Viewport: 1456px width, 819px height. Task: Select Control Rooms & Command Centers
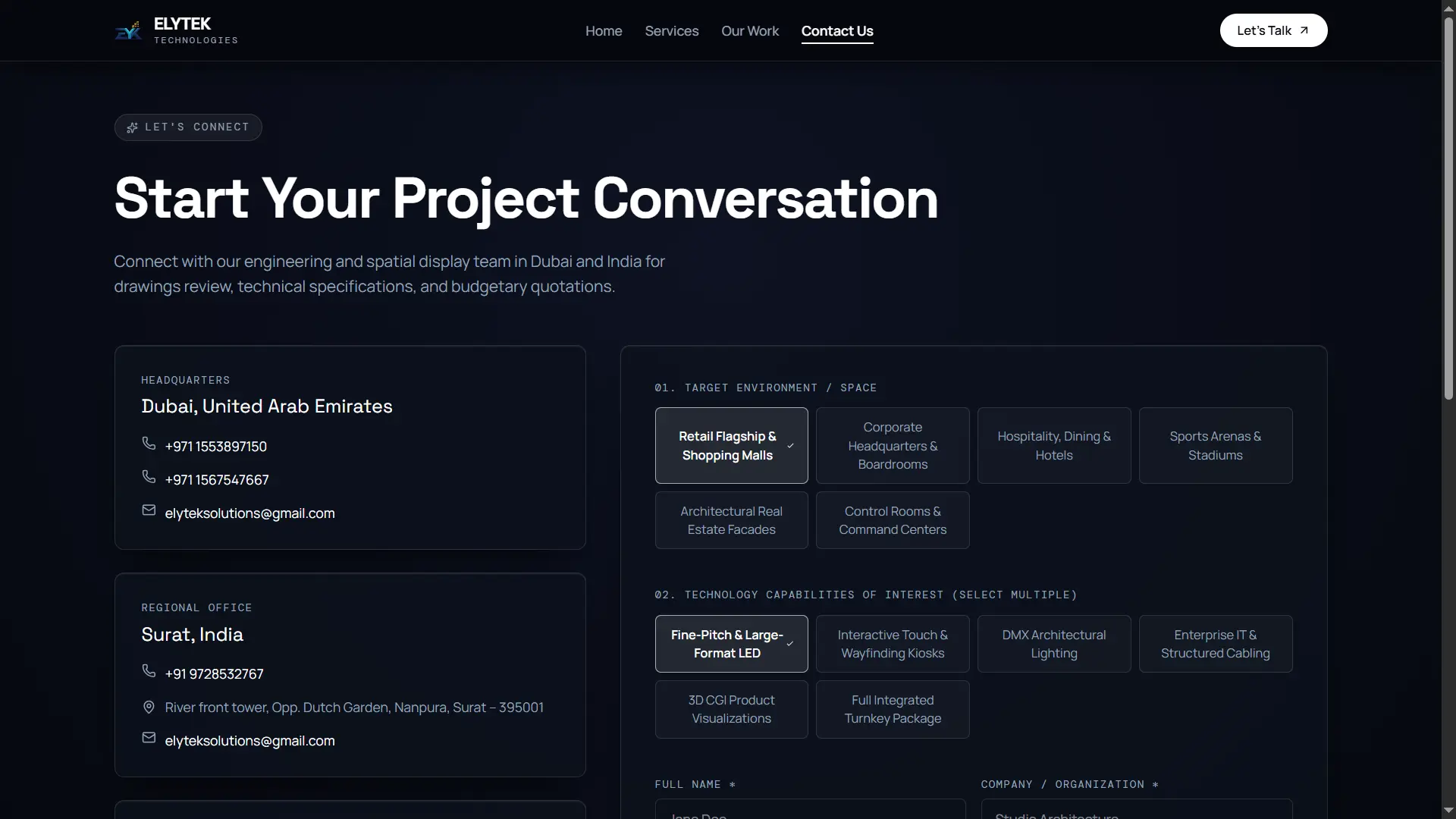(893, 520)
